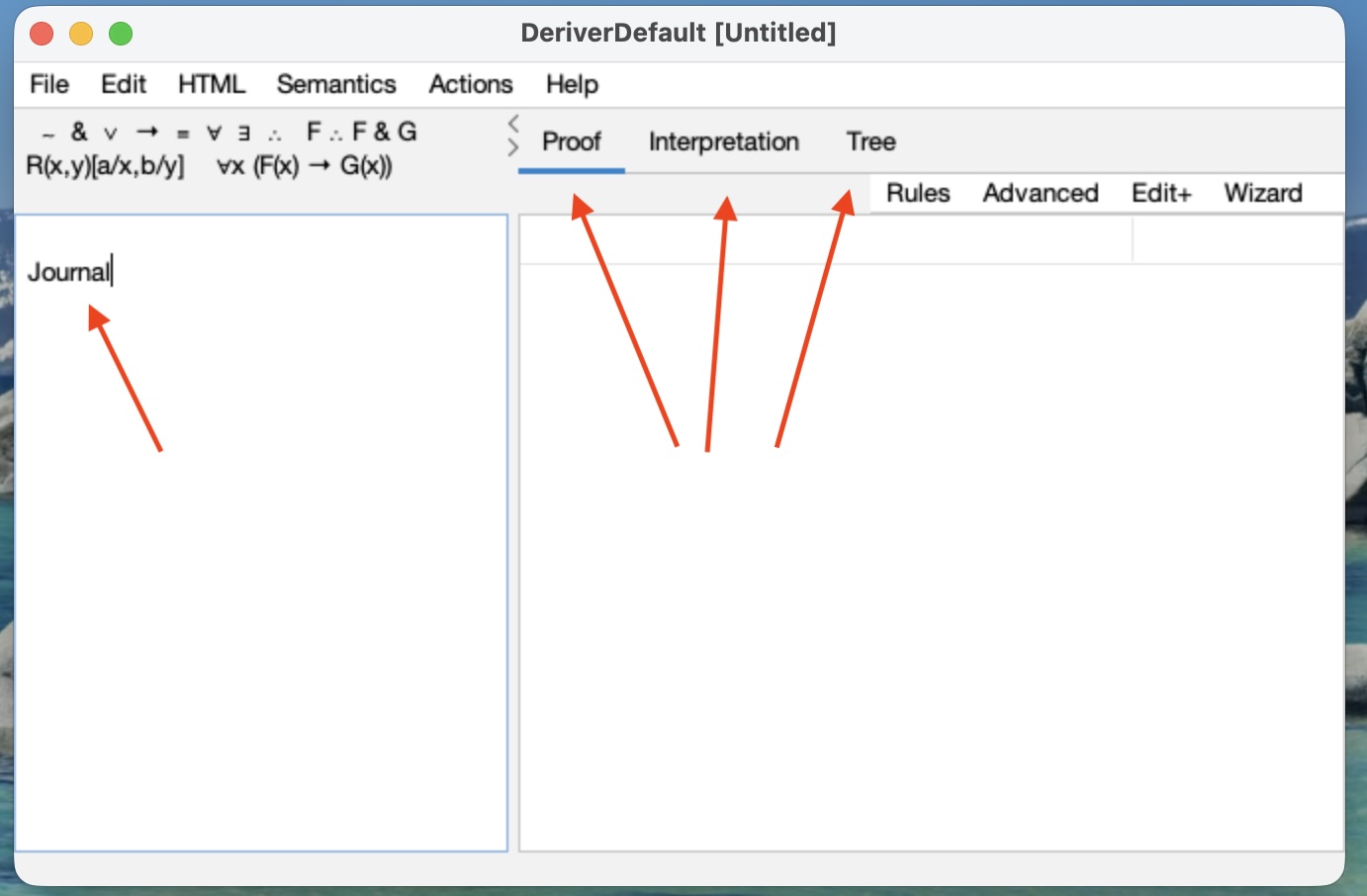Insert the therefore ∴ symbol

point(275,134)
